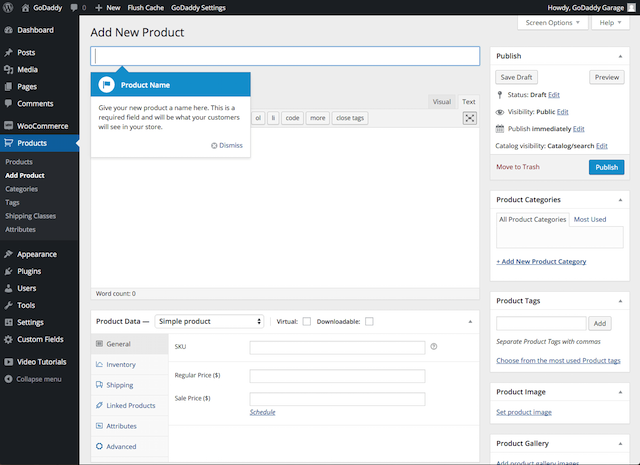Toggle distraction-free fullscreen editor icon
The height and width of the screenshot is (465, 640).
(x=470, y=118)
